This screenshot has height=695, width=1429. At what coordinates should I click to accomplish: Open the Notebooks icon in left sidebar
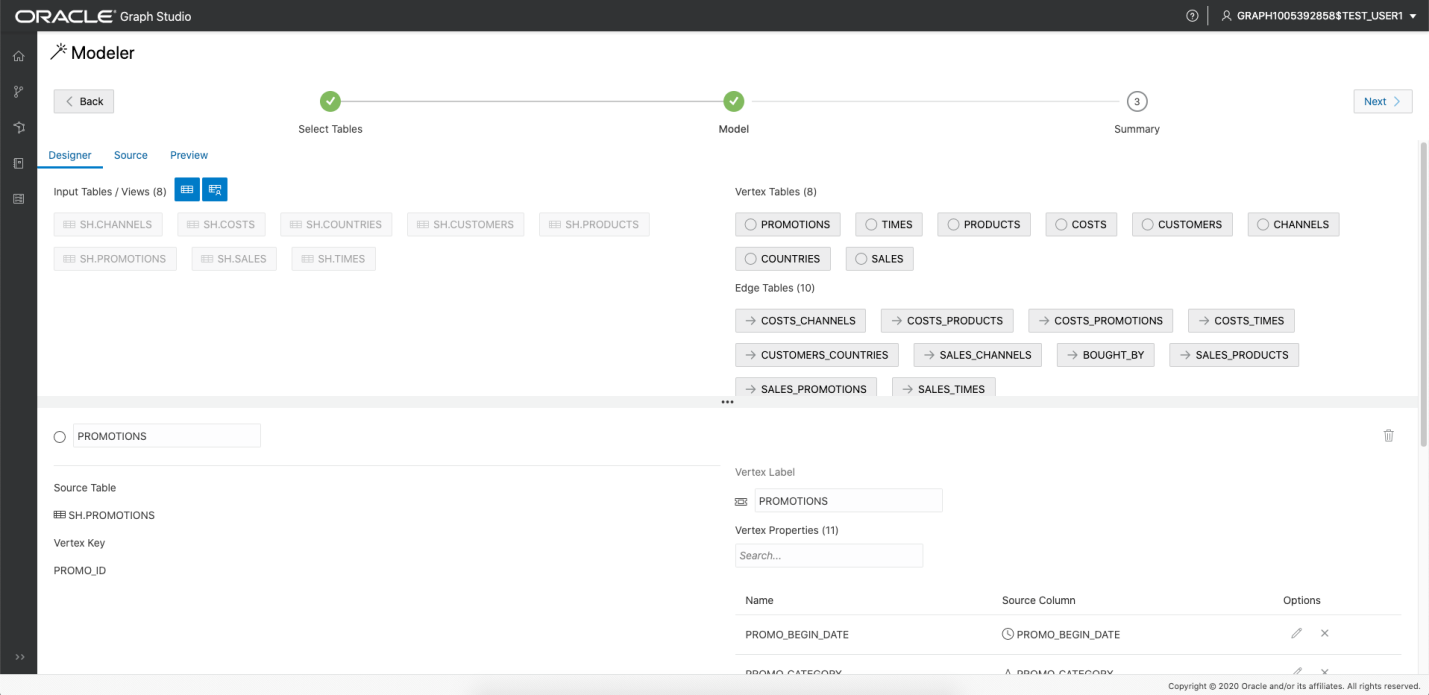point(18,163)
